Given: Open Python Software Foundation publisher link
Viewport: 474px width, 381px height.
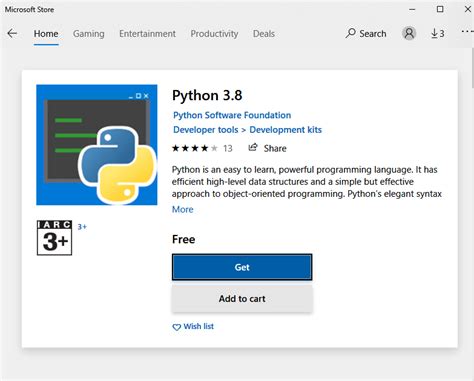Looking at the screenshot, I should click(232, 115).
